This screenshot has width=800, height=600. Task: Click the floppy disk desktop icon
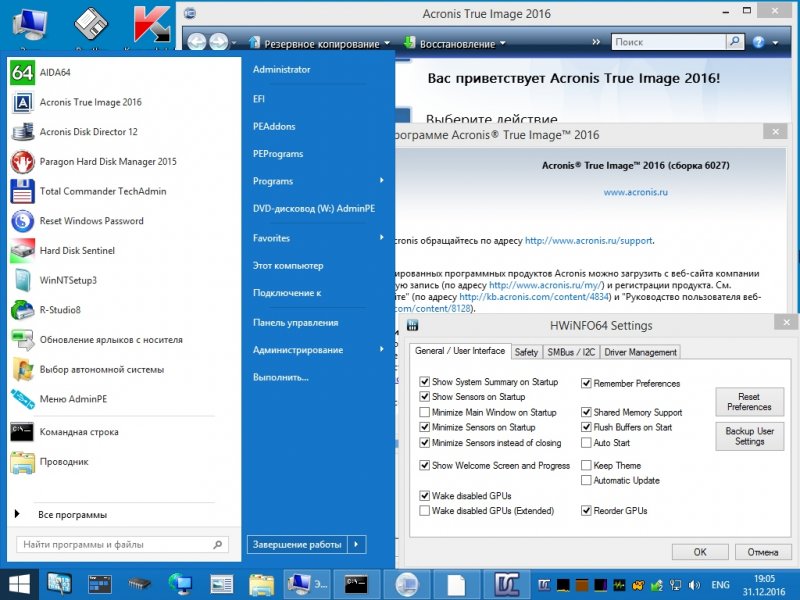[x=91, y=23]
